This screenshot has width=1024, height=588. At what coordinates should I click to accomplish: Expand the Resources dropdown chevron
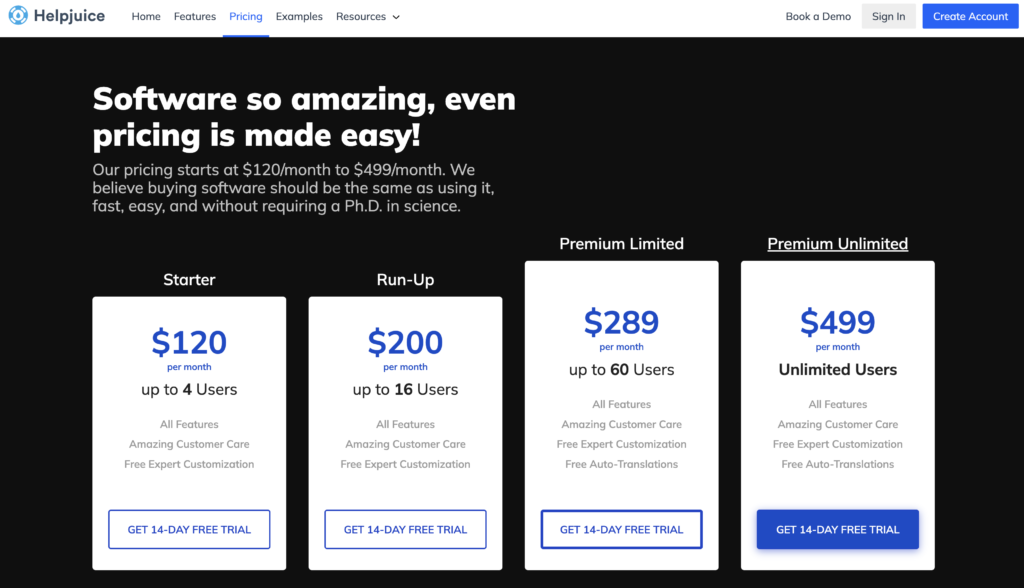pos(396,18)
